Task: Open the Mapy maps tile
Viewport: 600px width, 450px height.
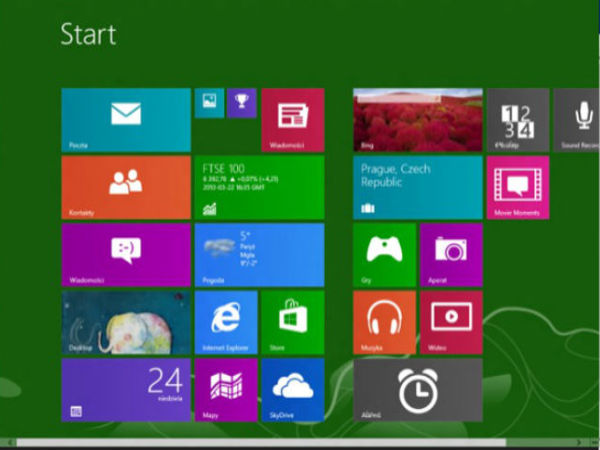Action: [x=226, y=390]
